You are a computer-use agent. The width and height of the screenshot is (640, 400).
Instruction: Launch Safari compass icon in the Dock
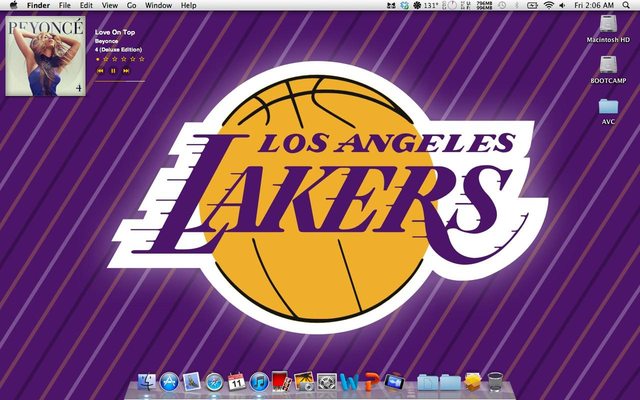(x=214, y=382)
